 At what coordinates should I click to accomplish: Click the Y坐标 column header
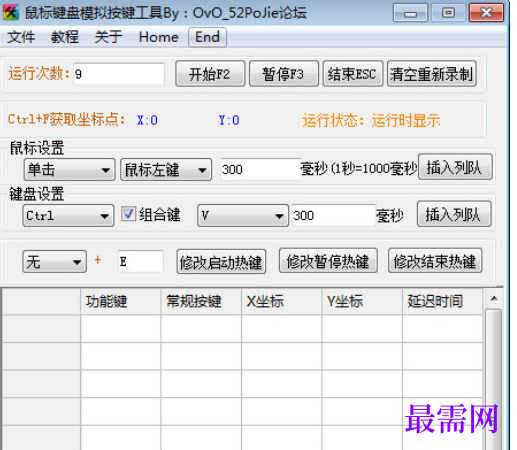click(362, 301)
